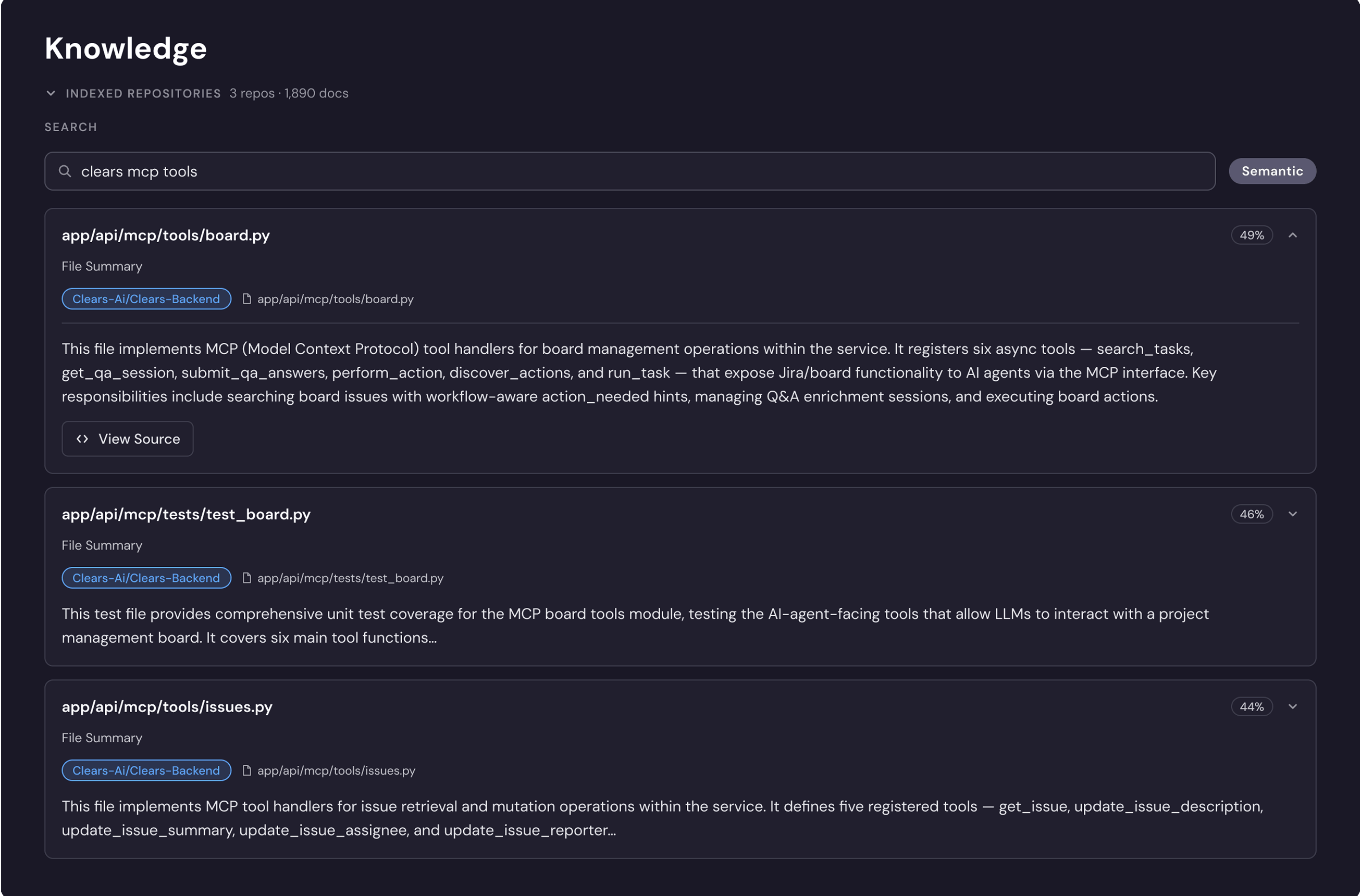The width and height of the screenshot is (1361, 896).
Task: Collapse the Indexed Repositories section
Action: (51, 93)
